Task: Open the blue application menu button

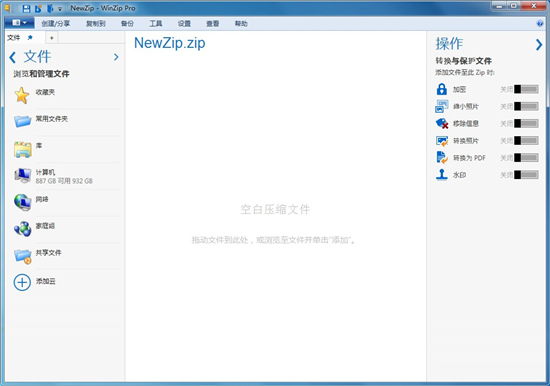Action: [x=19, y=23]
